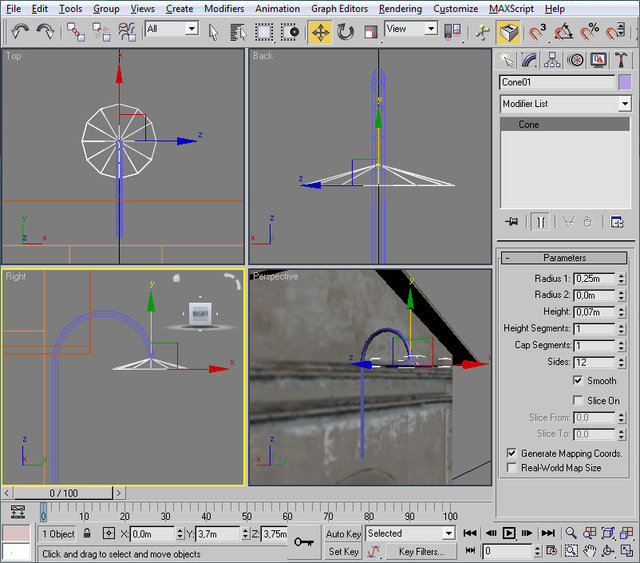Click the Pin Stack icon
Screen dimensions: 640x563
[512, 222]
